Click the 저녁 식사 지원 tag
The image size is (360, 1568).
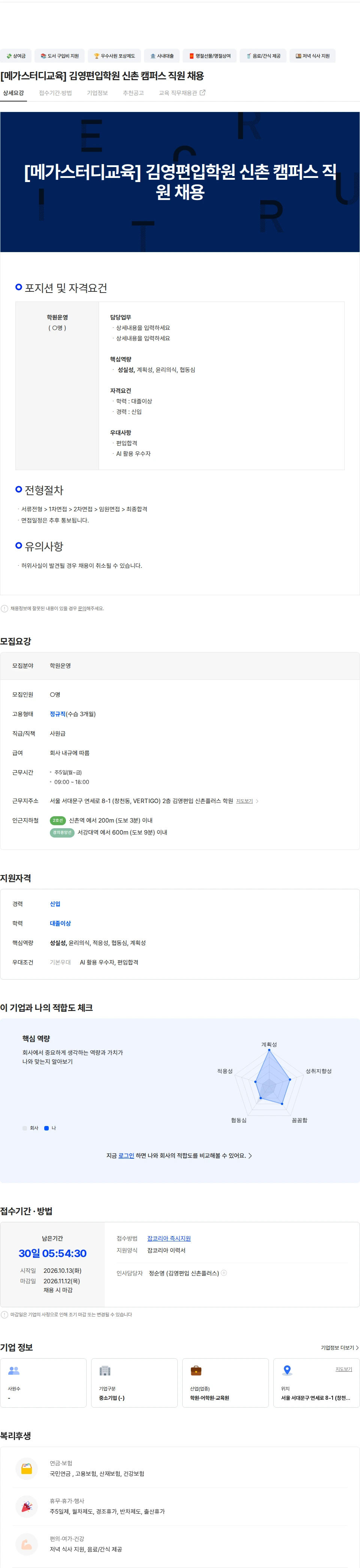tap(312, 56)
